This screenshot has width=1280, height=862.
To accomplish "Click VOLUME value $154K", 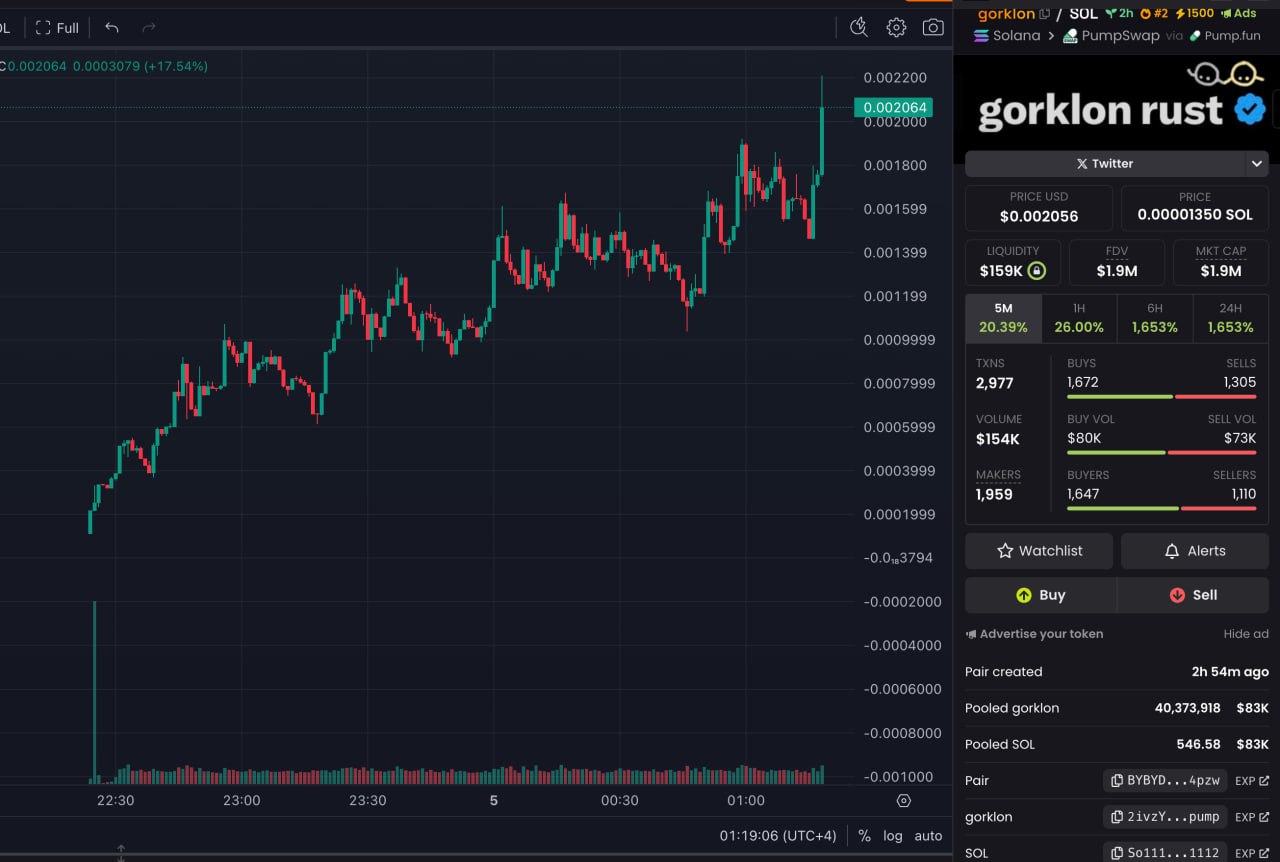I will [998, 439].
